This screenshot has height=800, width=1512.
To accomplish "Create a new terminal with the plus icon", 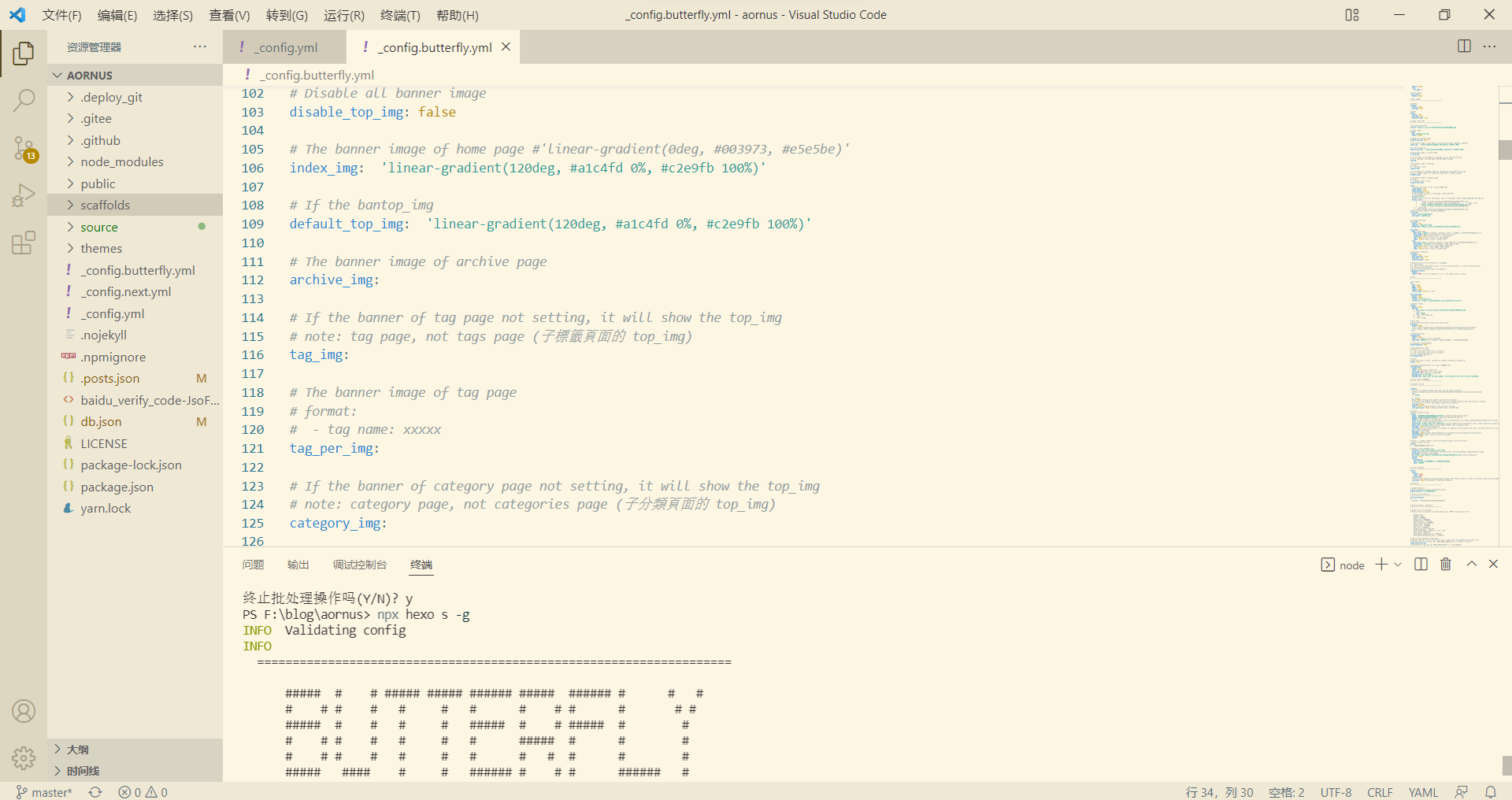I will pos(1380,565).
